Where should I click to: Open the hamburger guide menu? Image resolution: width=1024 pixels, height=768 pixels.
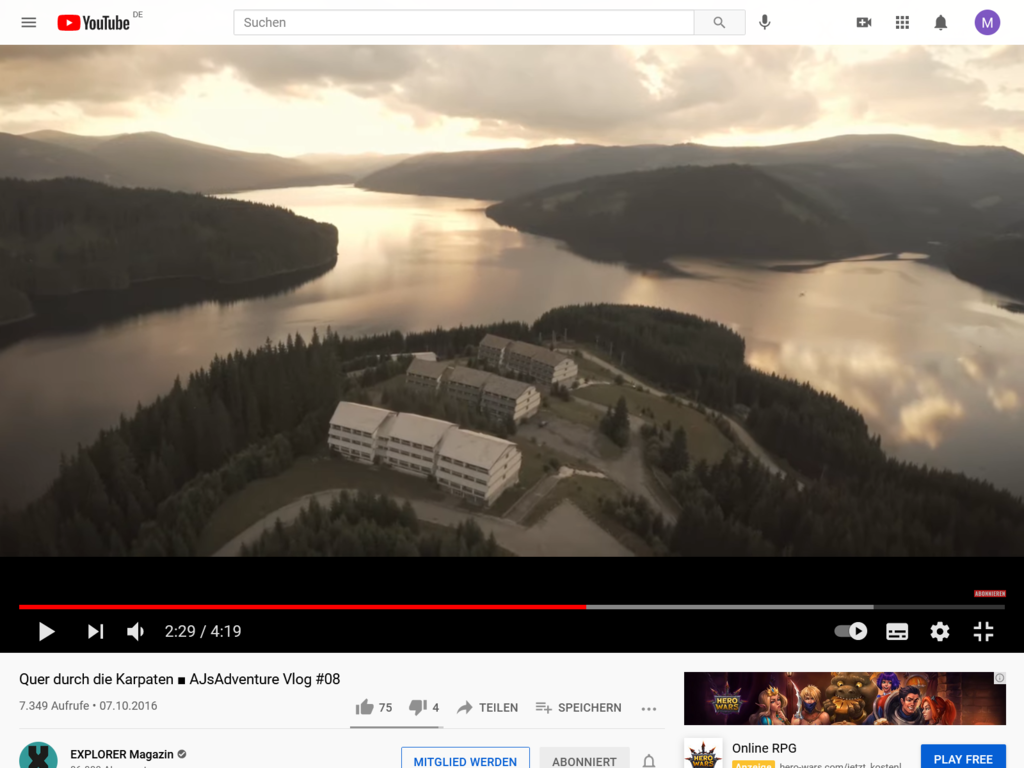point(29,23)
